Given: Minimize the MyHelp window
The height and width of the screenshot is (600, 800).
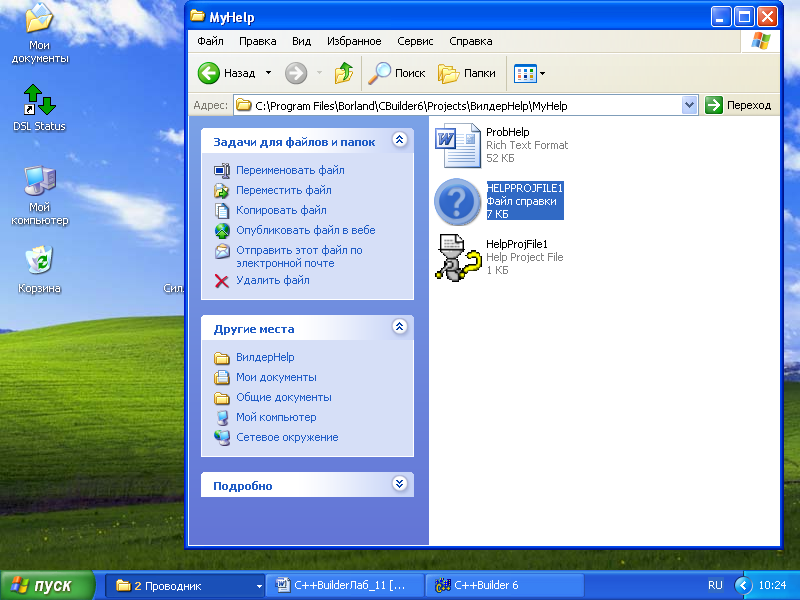Looking at the screenshot, I should tap(720, 17).
